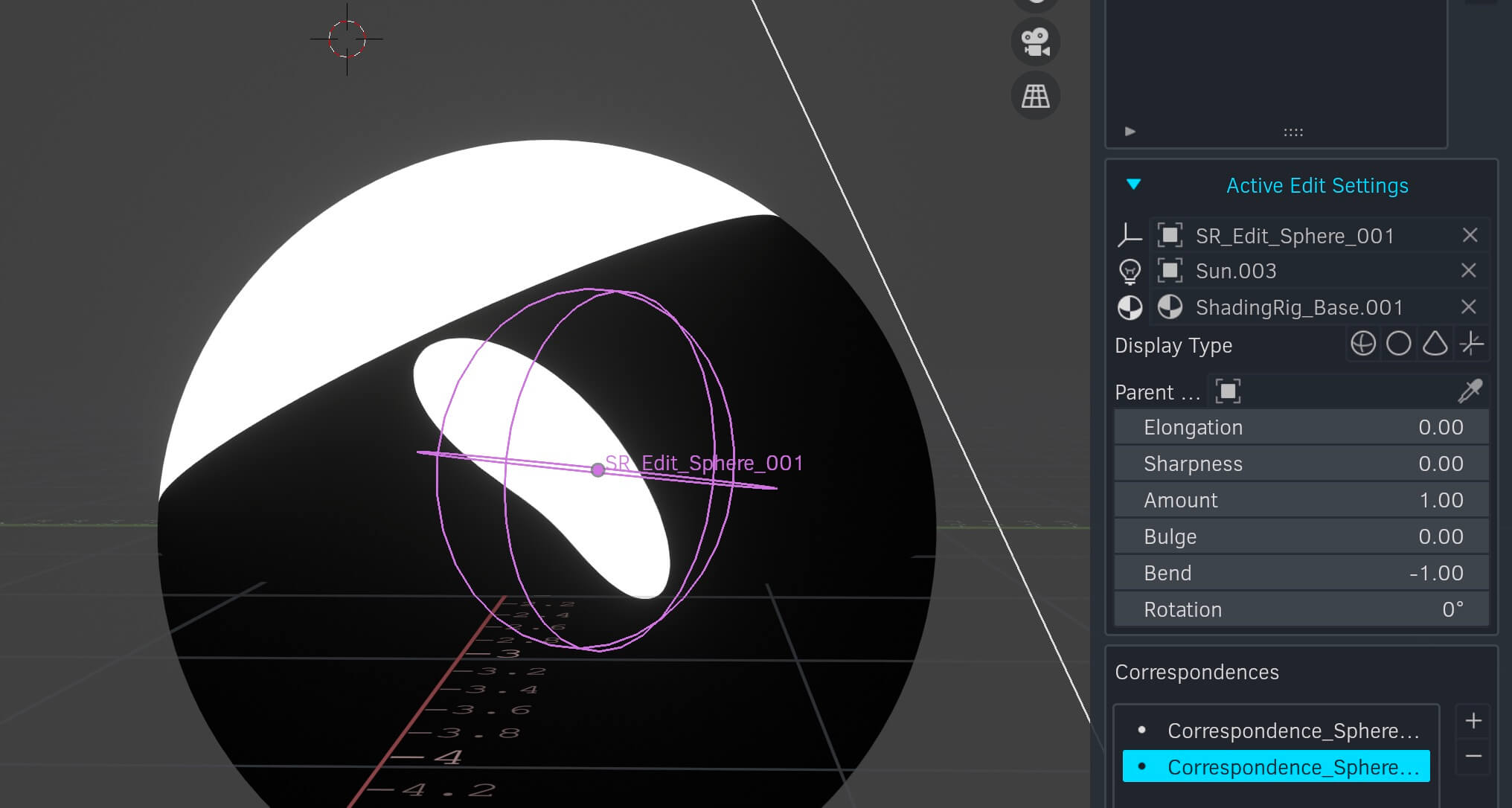
Task: Remove correspondence with minus button
Action: (x=1473, y=756)
